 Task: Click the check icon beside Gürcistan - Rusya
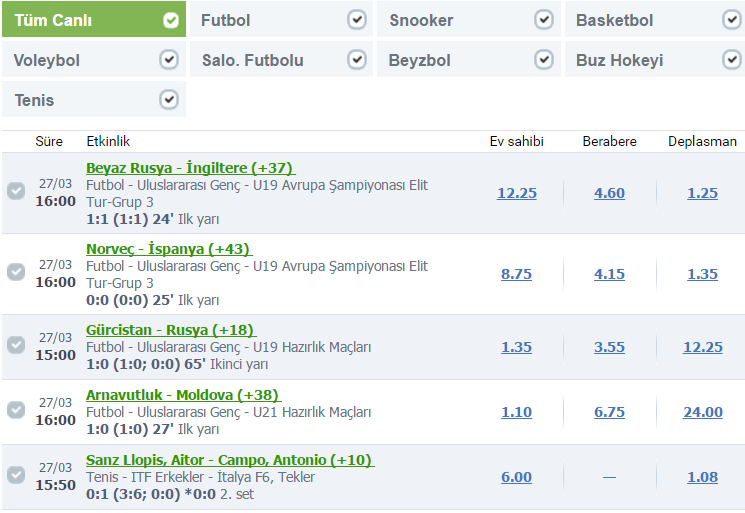click(x=16, y=345)
